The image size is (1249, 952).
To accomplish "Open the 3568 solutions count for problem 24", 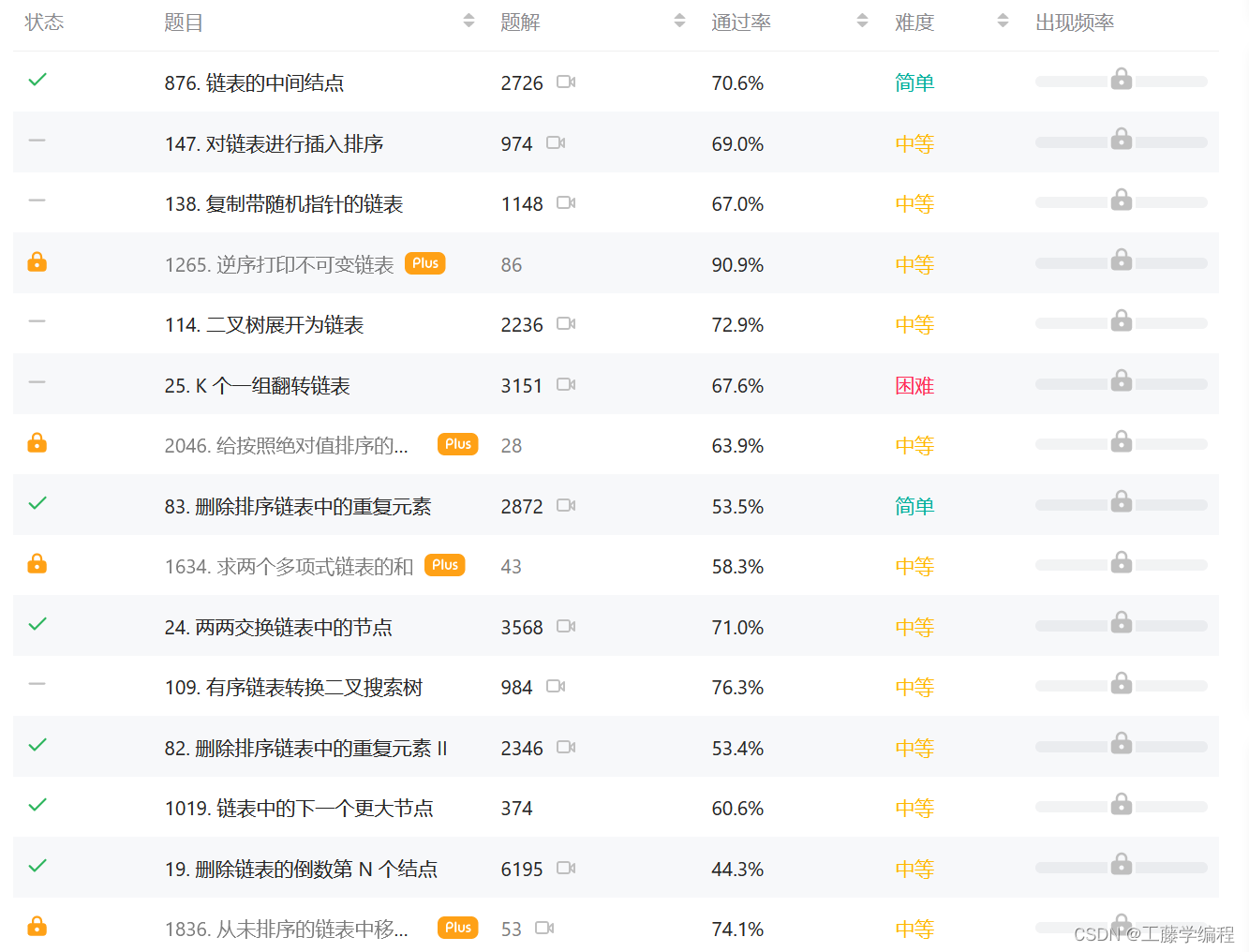I will (522, 628).
